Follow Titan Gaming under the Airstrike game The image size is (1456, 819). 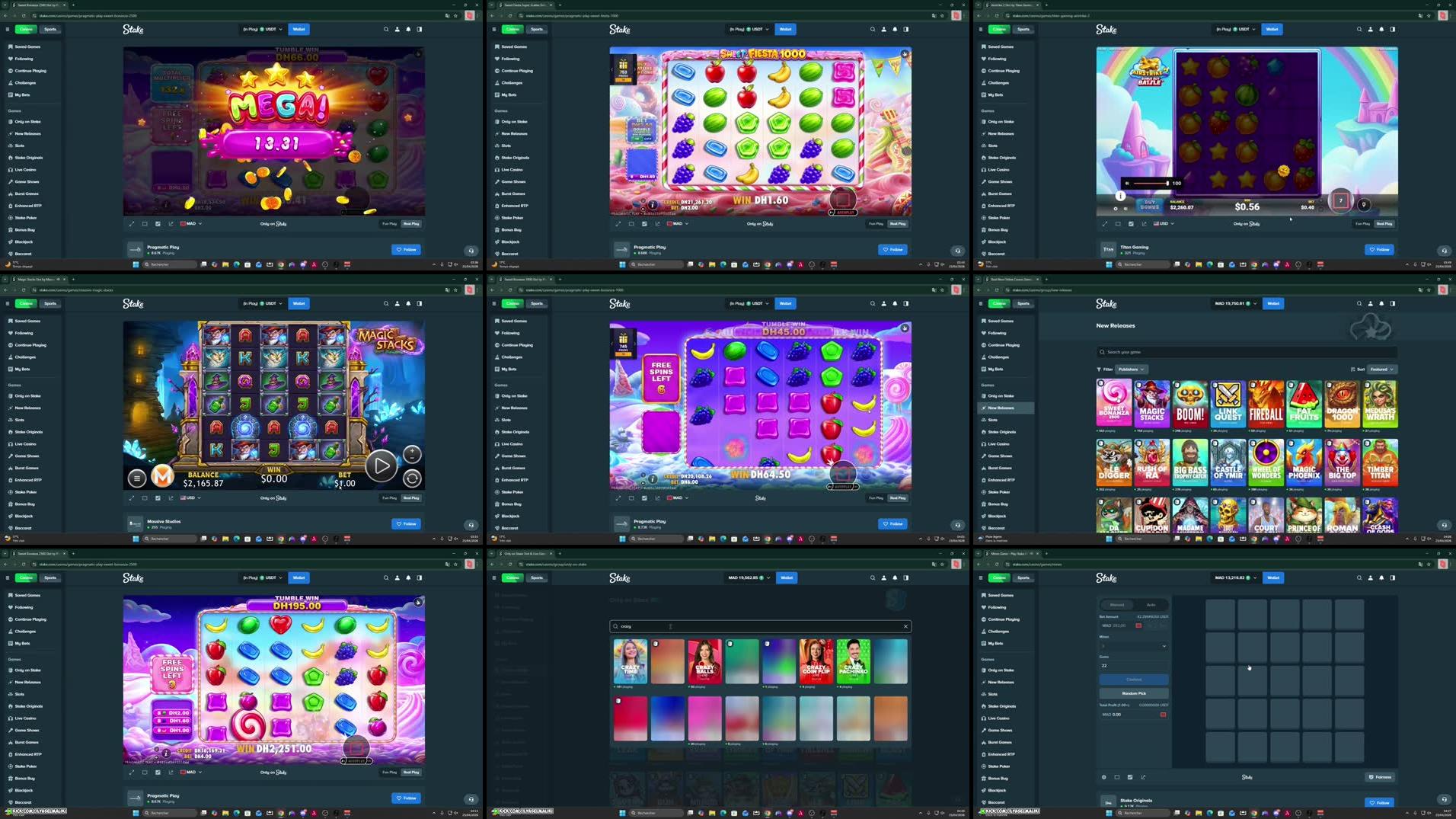tap(1379, 250)
